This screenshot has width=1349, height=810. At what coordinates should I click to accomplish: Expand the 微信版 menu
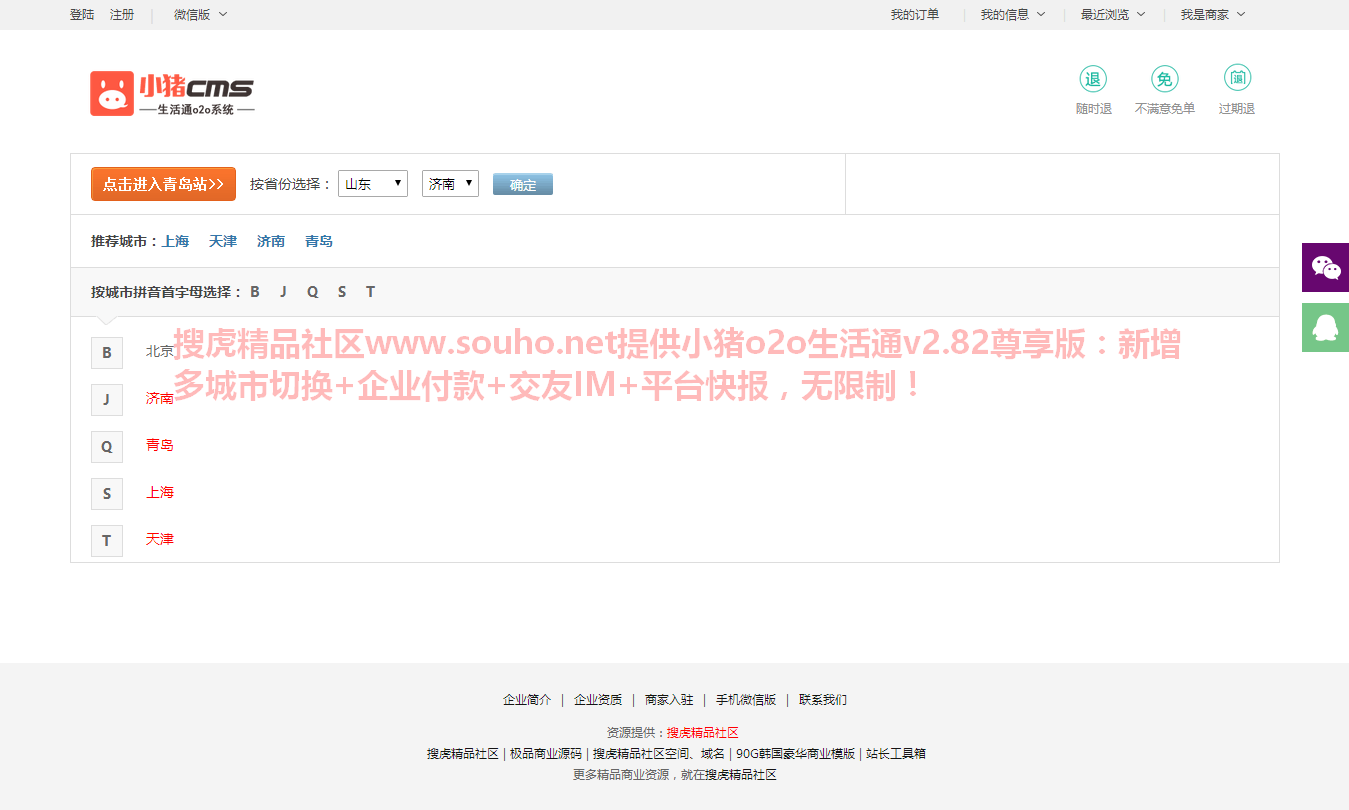(200, 14)
